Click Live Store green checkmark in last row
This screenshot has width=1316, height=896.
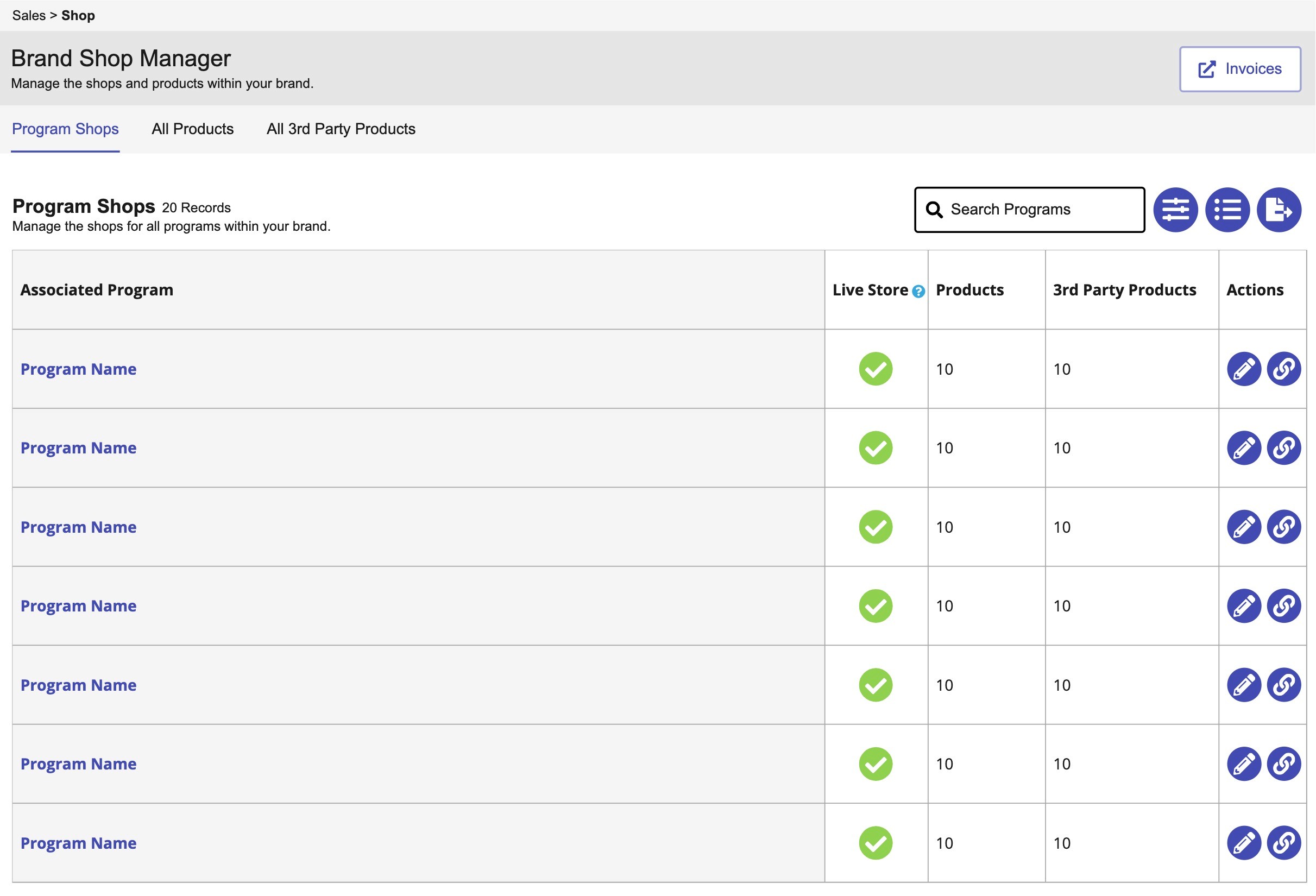(x=876, y=843)
